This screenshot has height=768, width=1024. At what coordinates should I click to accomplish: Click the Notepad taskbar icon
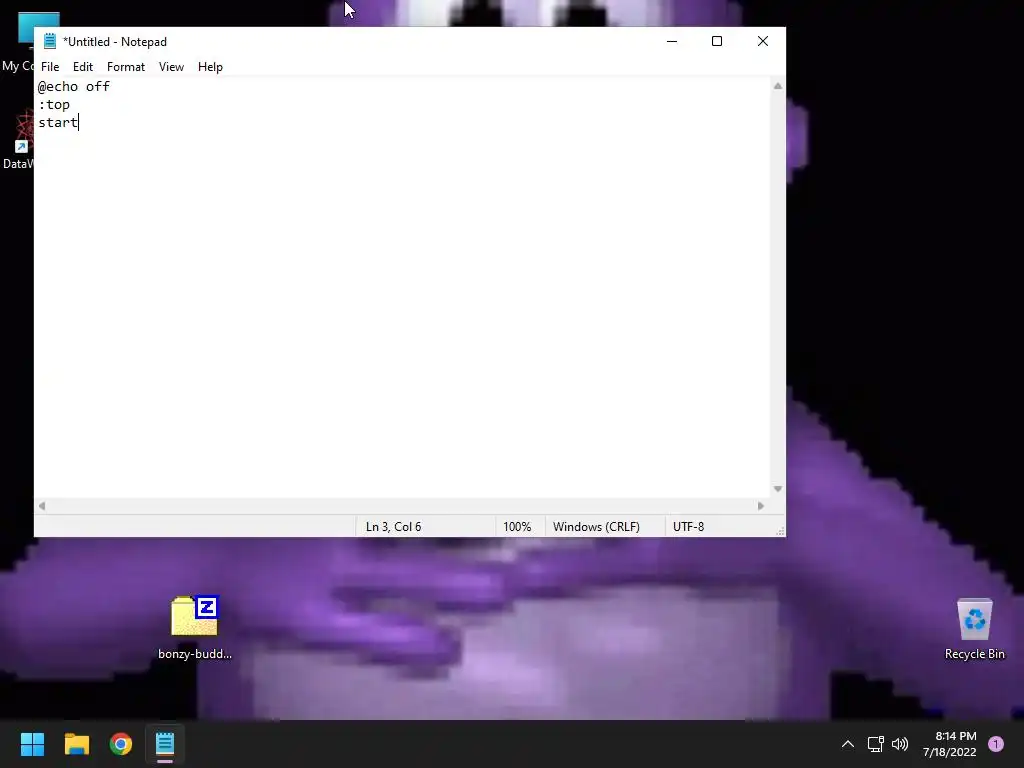click(165, 744)
